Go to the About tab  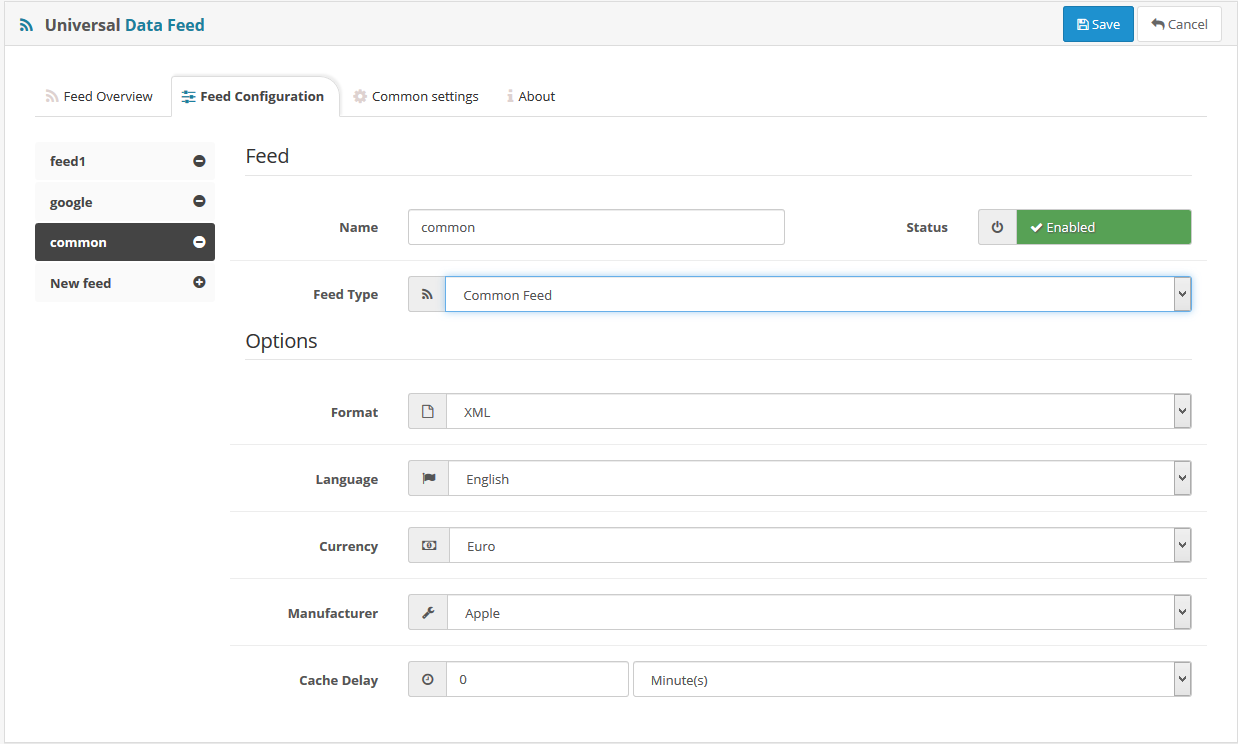[531, 96]
